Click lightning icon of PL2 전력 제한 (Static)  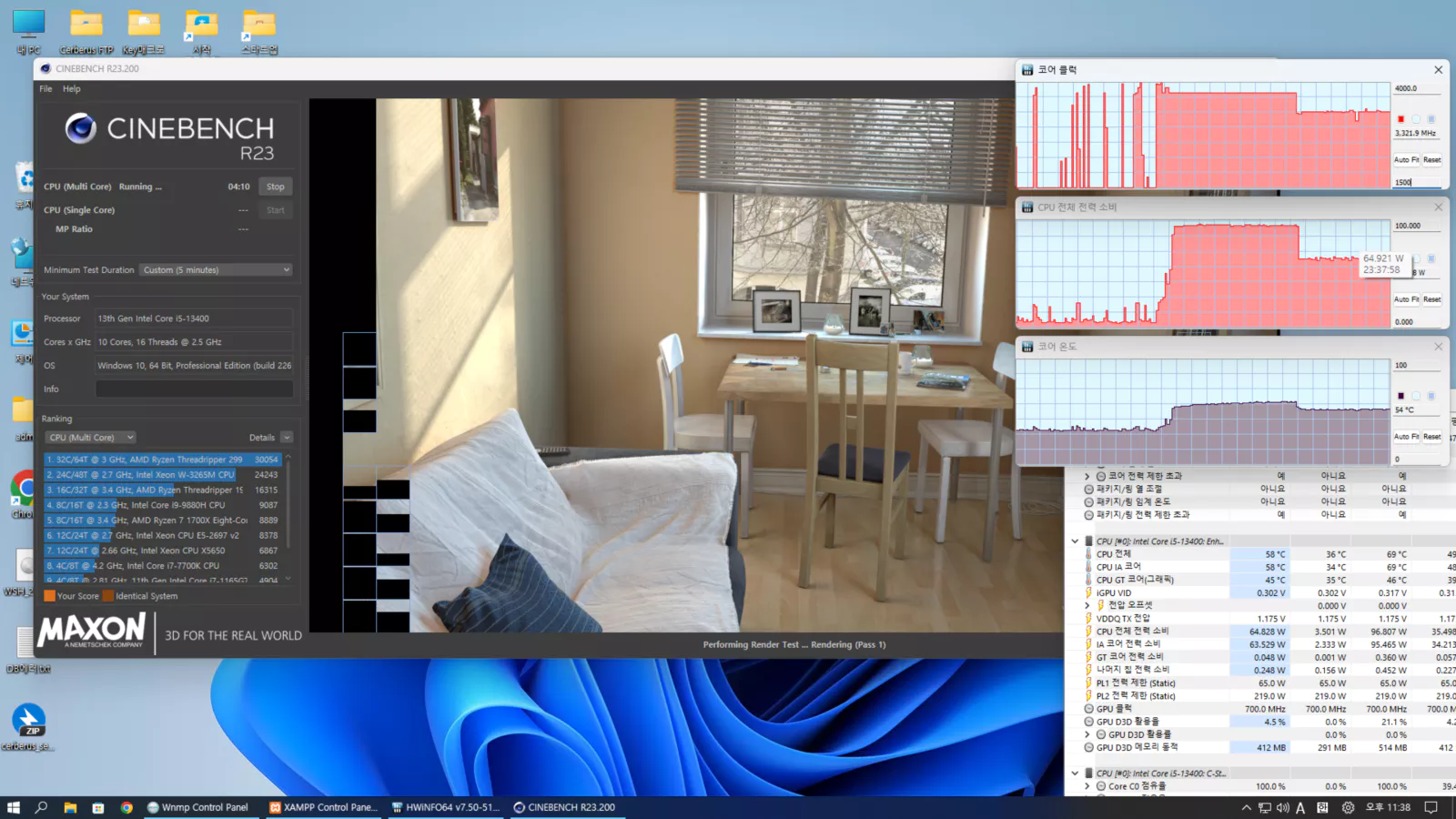point(1088,696)
